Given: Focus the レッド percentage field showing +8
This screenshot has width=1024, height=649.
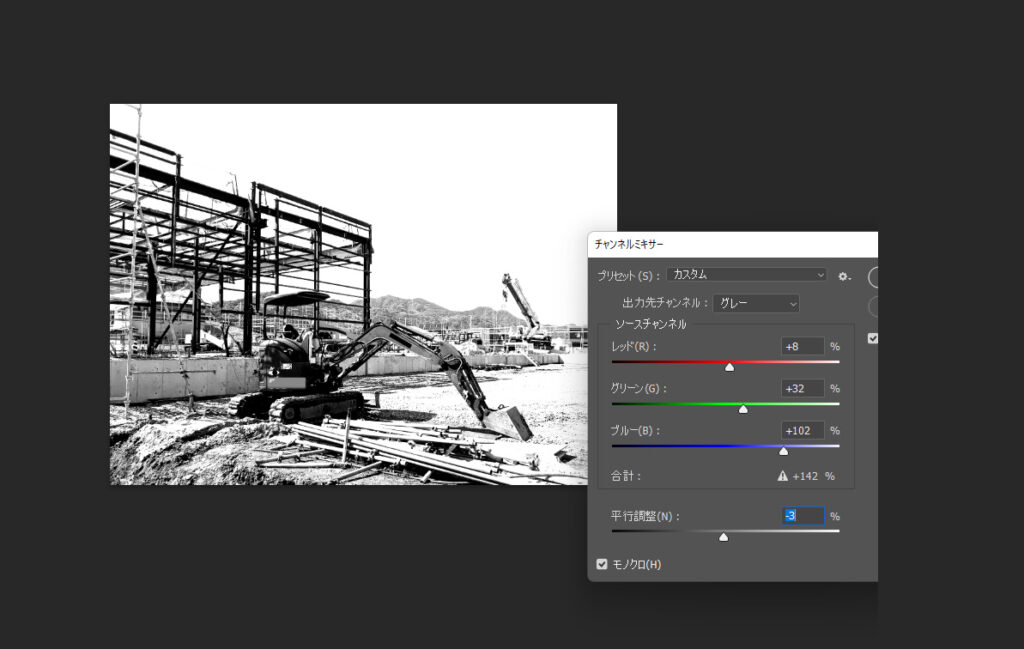Looking at the screenshot, I should (803, 346).
